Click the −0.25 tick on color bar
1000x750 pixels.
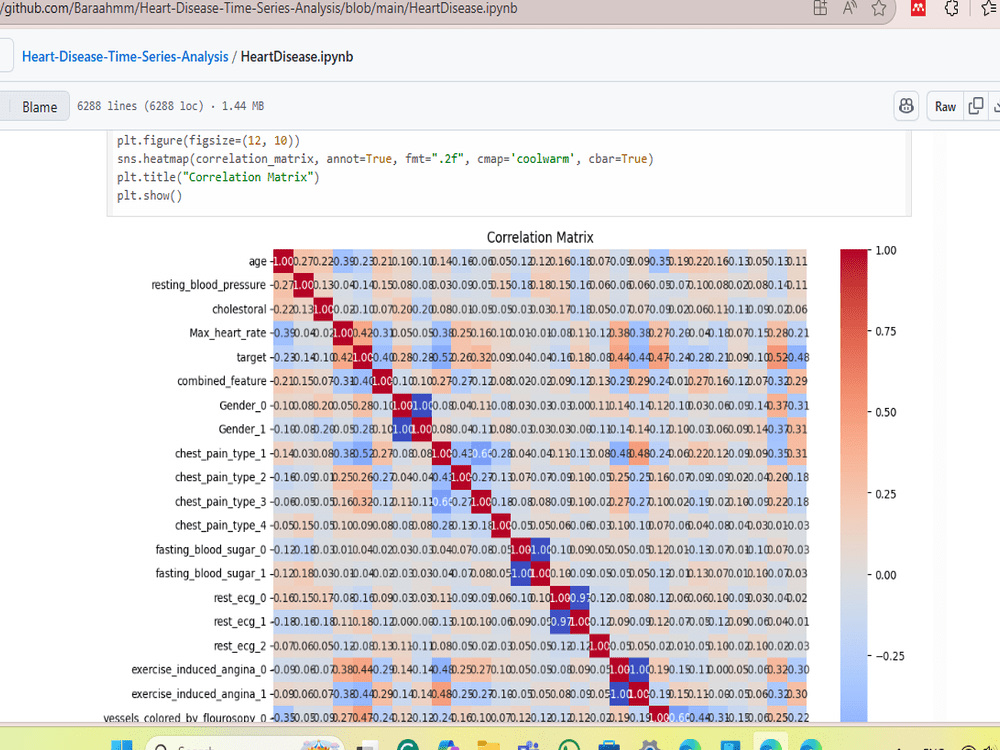click(889, 656)
